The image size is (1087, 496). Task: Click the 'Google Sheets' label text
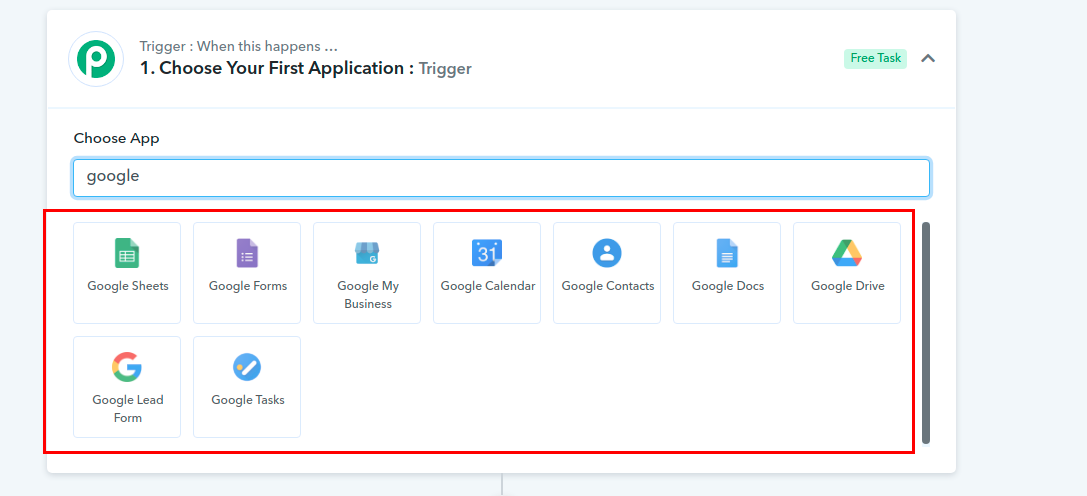tap(128, 286)
